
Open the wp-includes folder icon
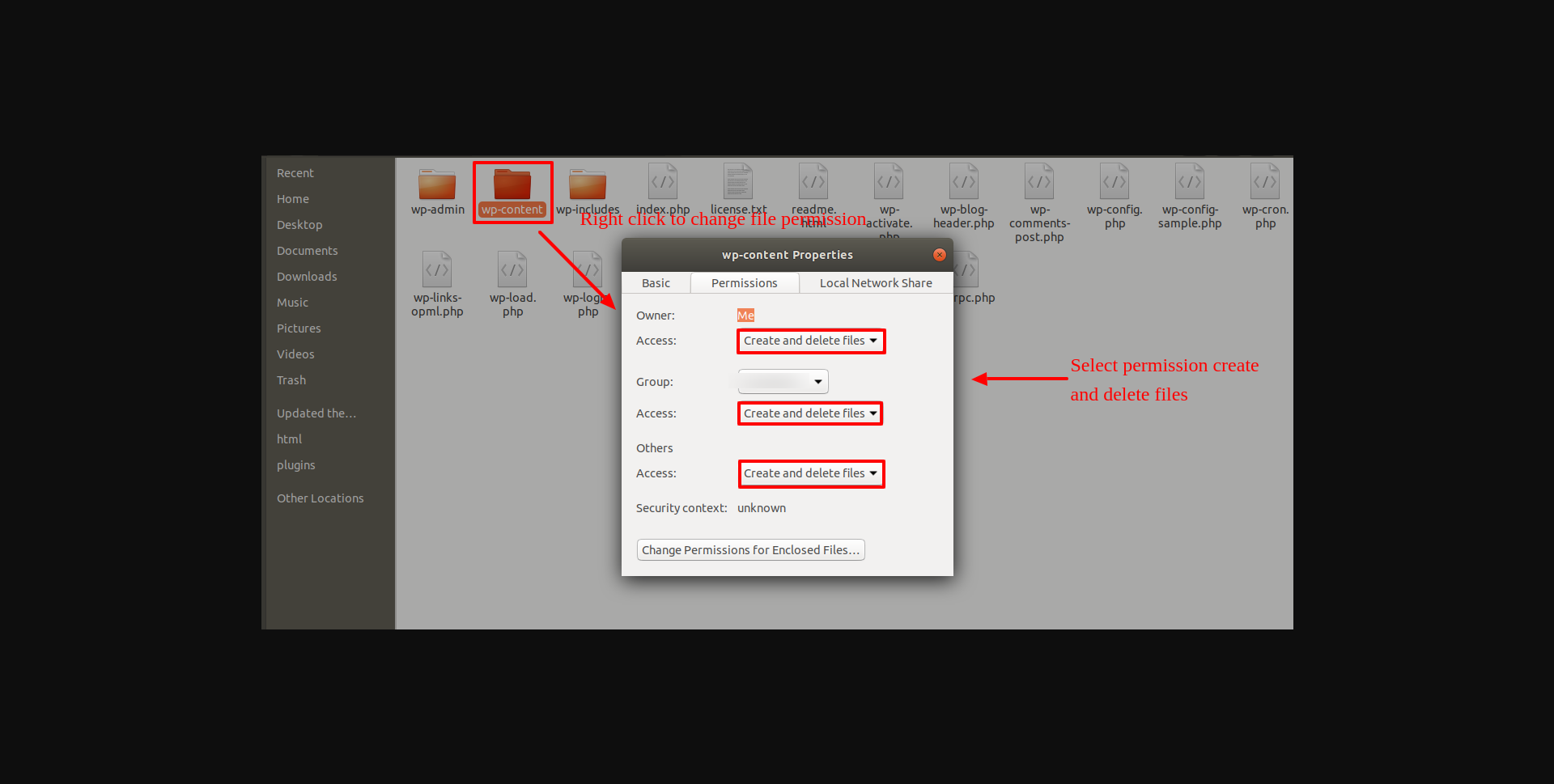588,184
